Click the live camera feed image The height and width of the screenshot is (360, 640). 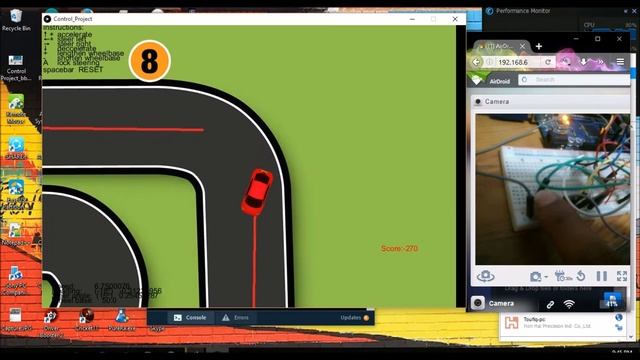coord(552,189)
